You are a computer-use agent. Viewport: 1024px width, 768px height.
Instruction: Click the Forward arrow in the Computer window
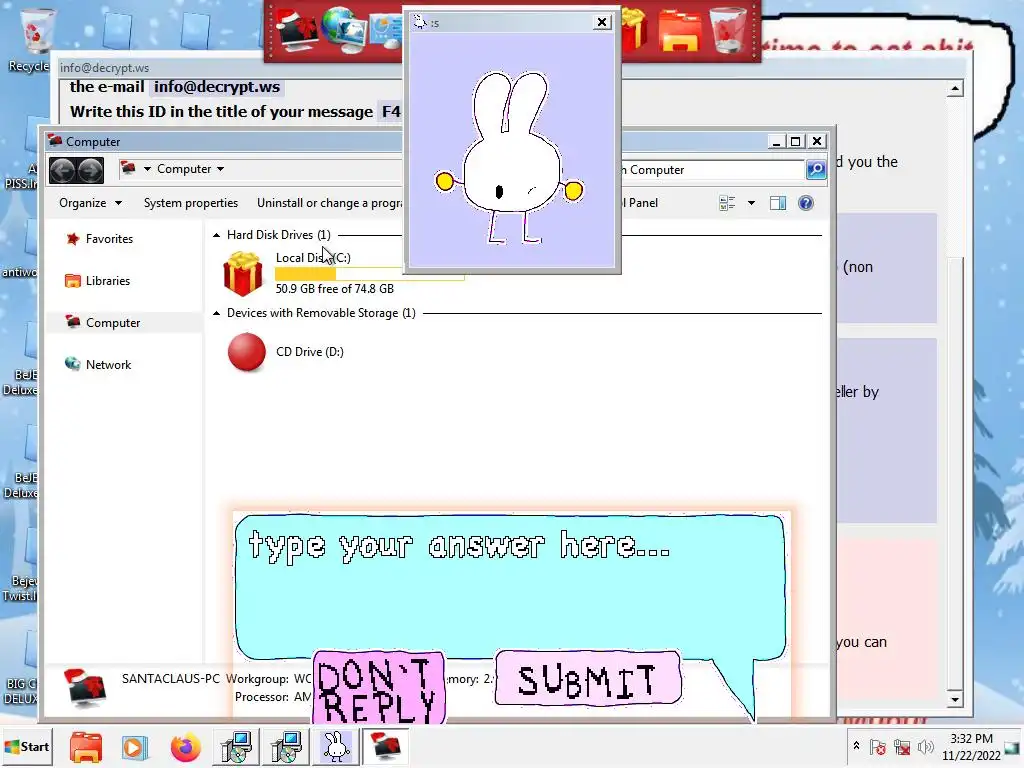(90, 170)
